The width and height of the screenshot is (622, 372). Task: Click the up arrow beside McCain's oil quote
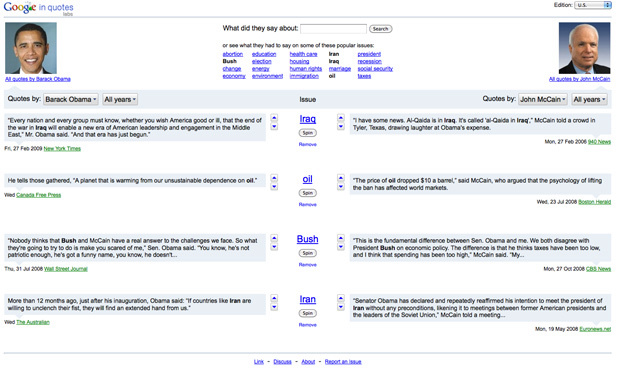(341, 178)
